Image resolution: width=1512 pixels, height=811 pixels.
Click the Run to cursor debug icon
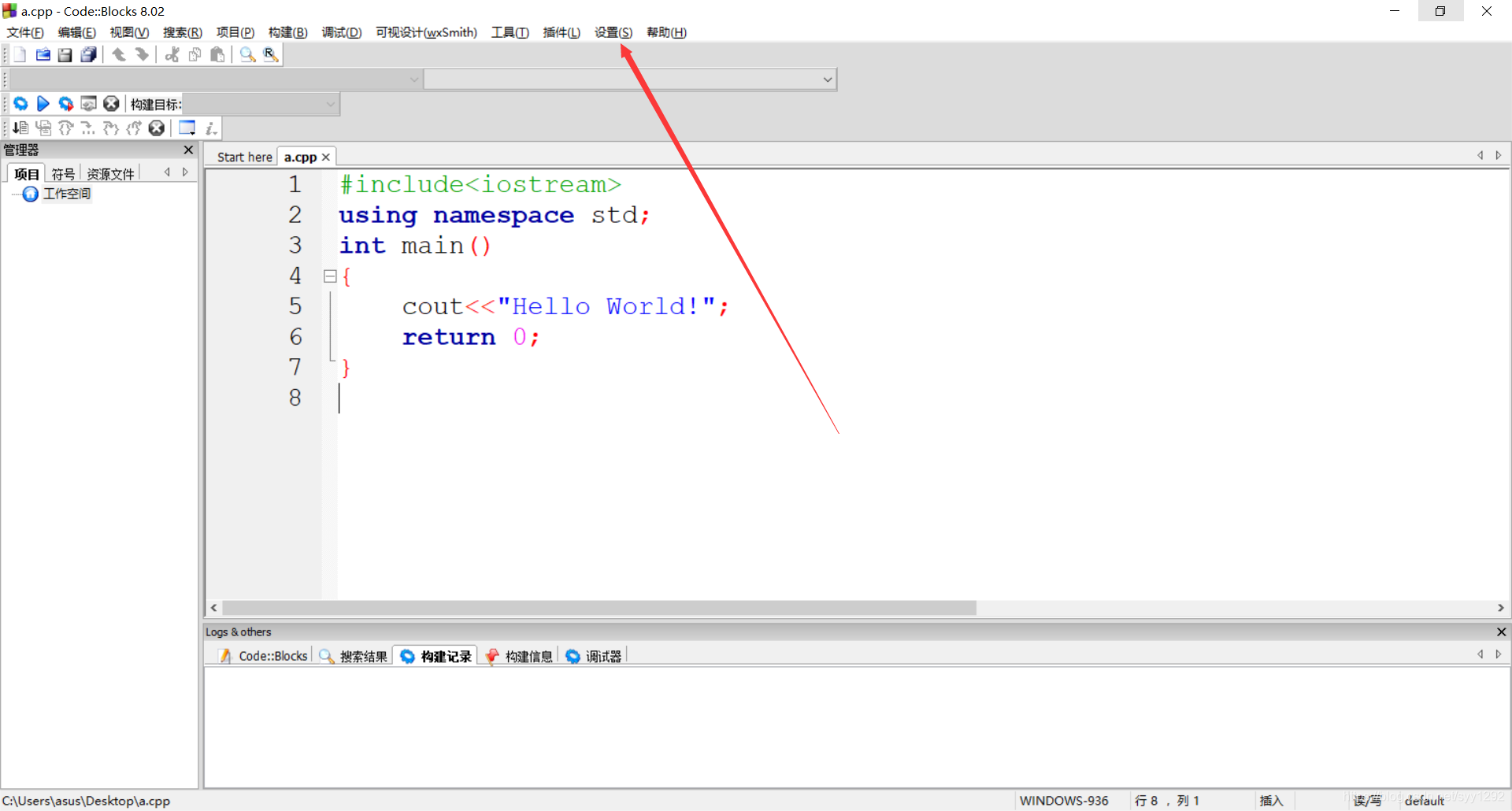[x=43, y=128]
